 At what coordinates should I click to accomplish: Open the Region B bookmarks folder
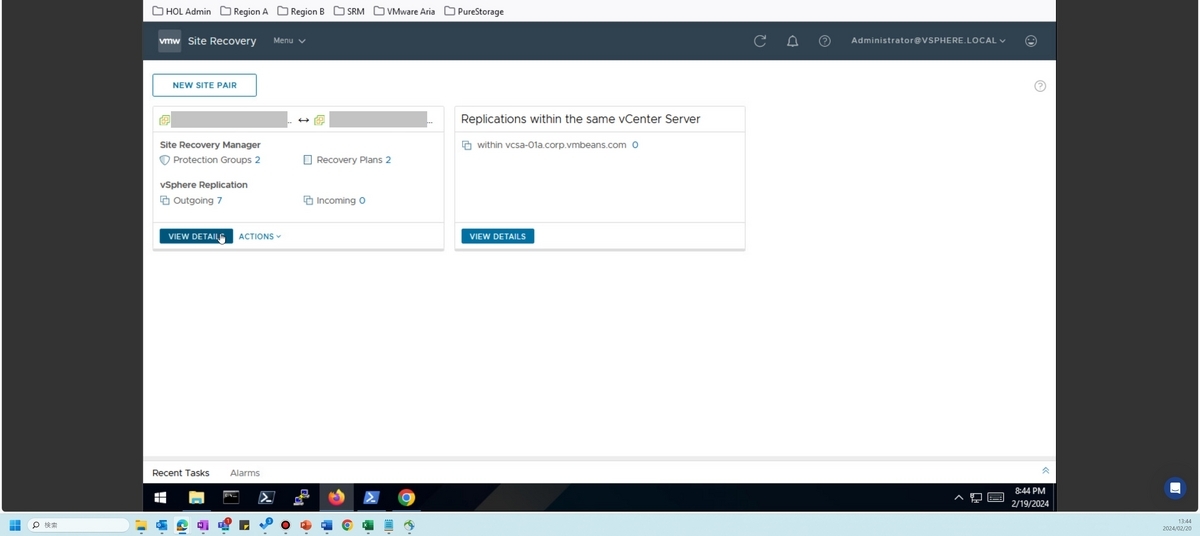301,11
